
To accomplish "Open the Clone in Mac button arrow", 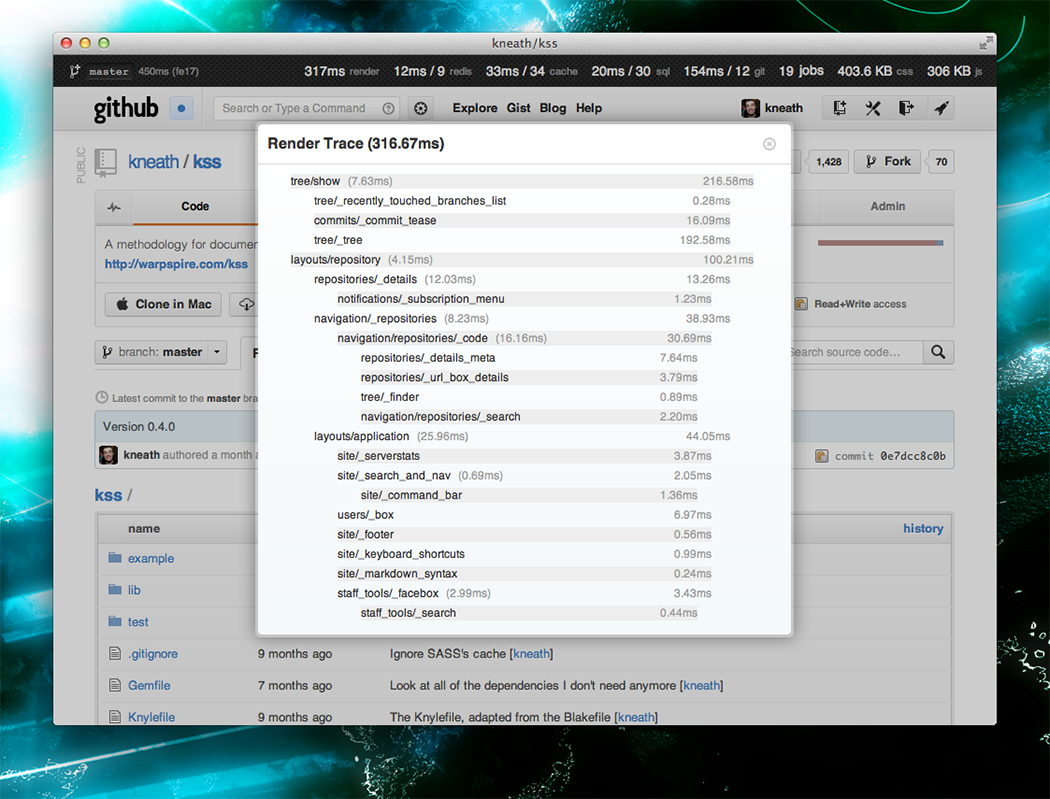I will point(245,304).
